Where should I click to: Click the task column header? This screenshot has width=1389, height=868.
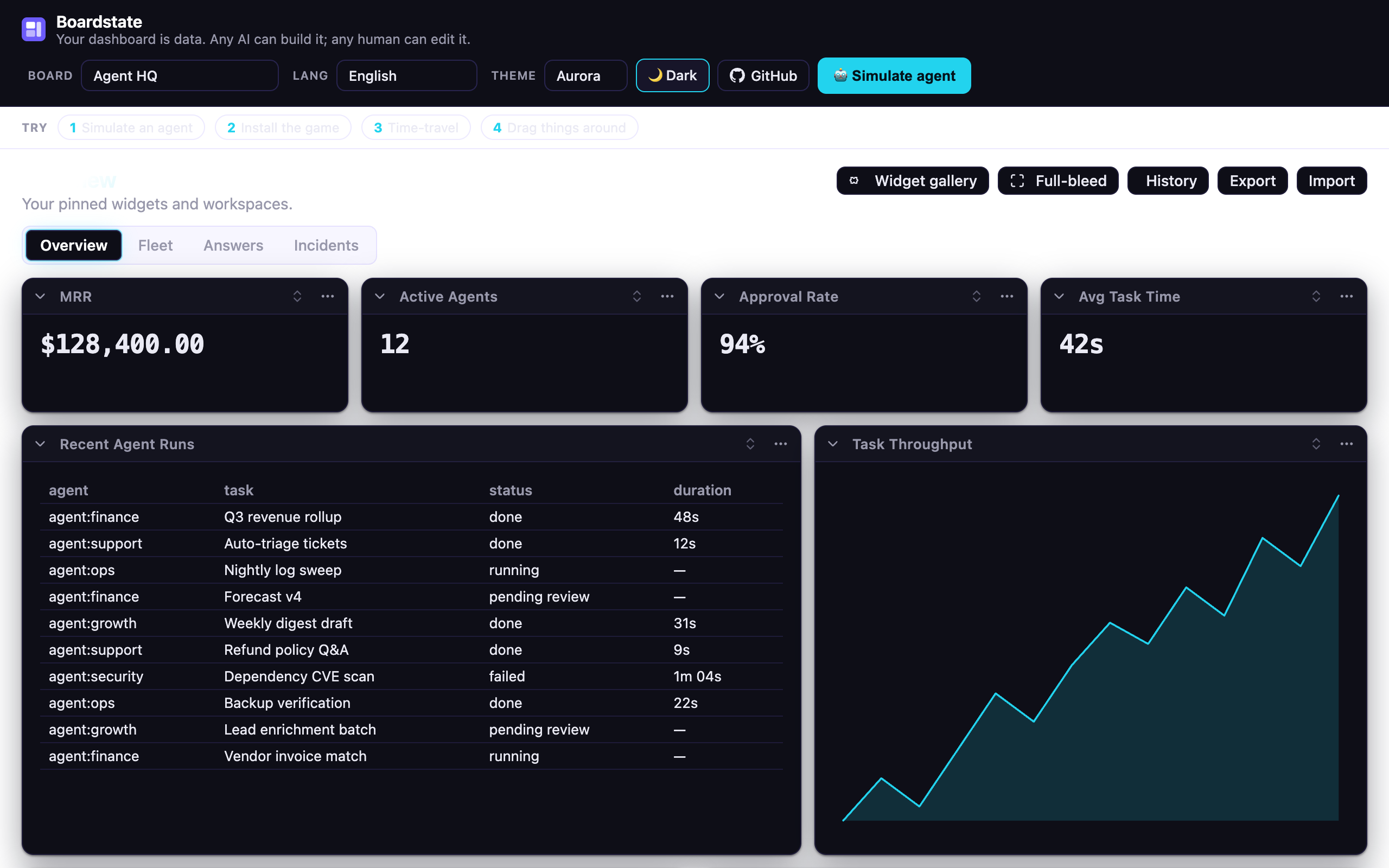click(238, 490)
